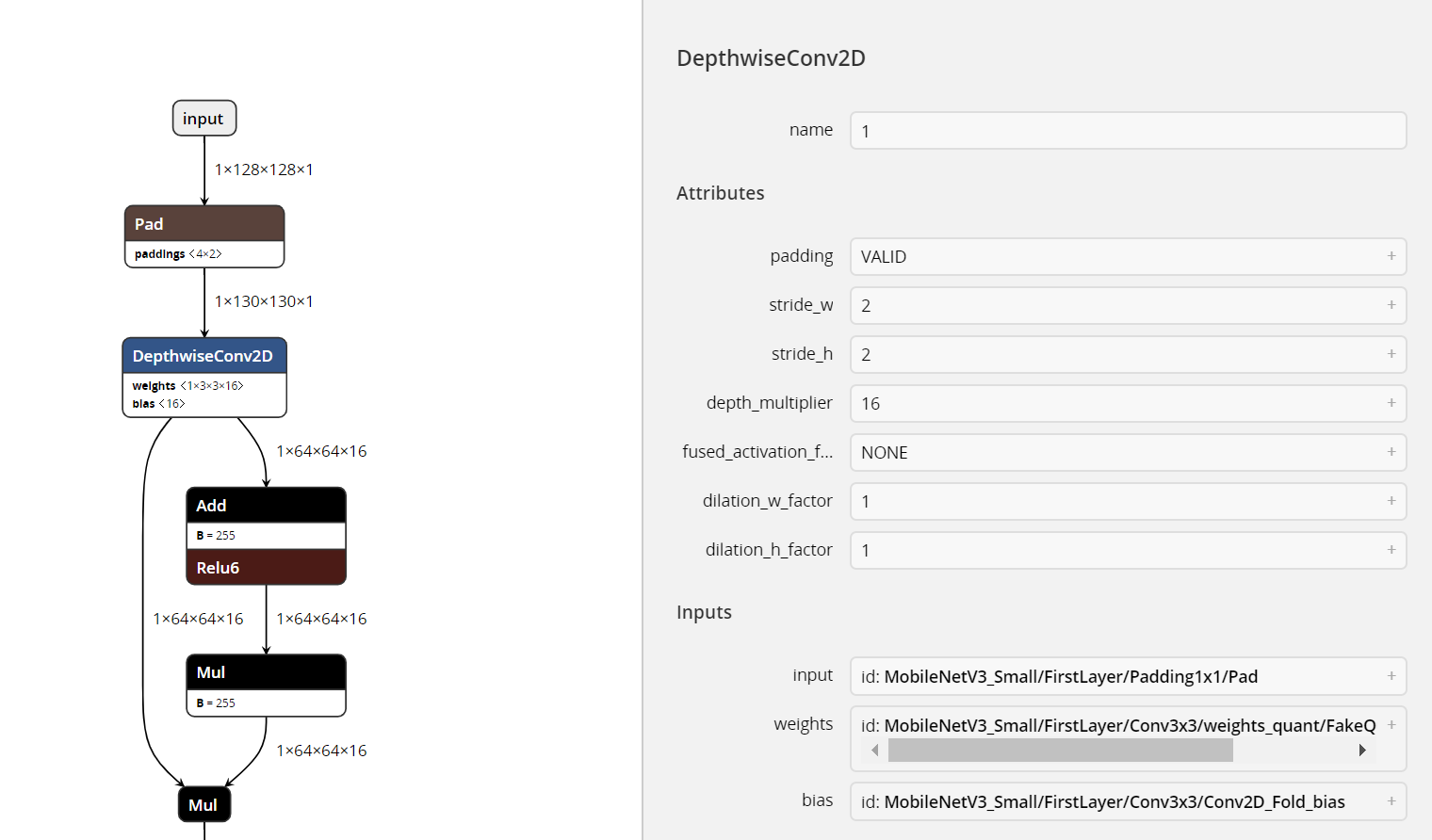Expand the stride_h attribute details
1432x840 pixels.
coord(1391,354)
